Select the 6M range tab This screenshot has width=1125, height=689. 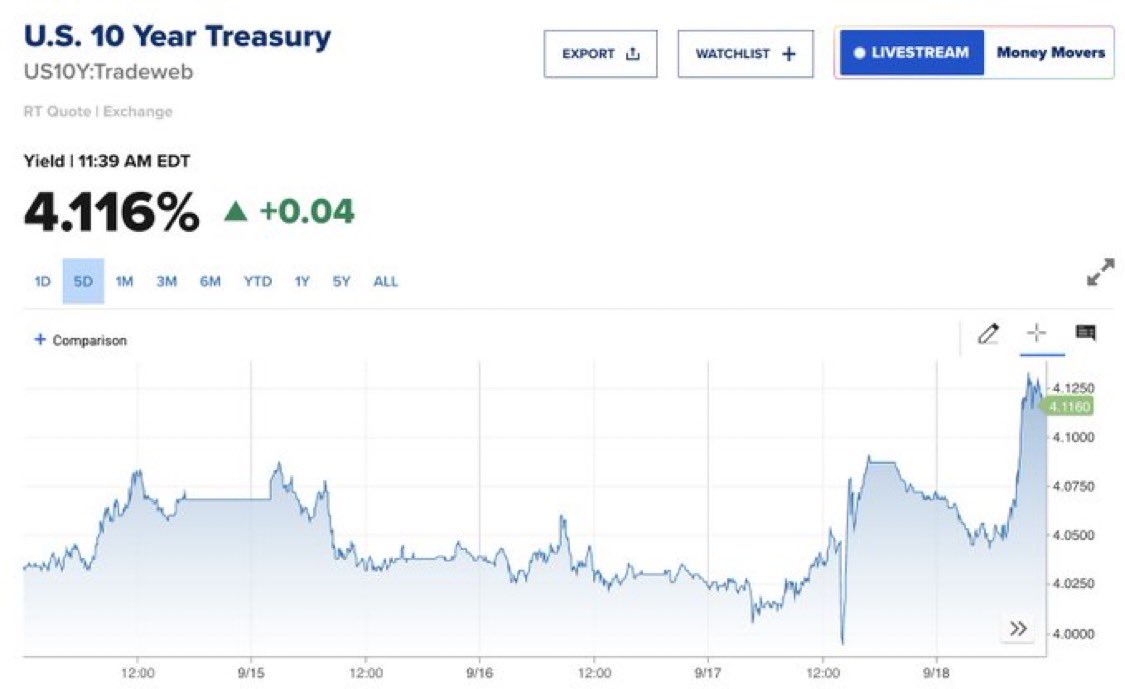[210, 282]
